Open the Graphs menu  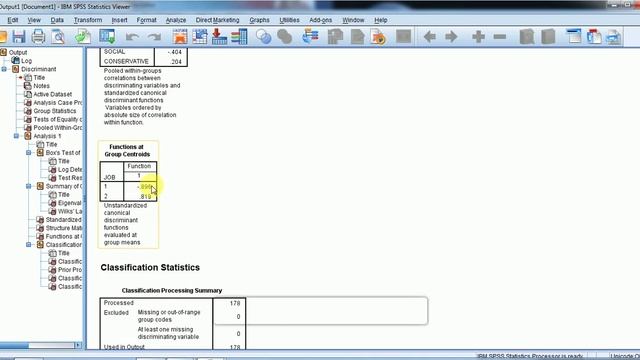pyautogui.click(x=259, y=20)
